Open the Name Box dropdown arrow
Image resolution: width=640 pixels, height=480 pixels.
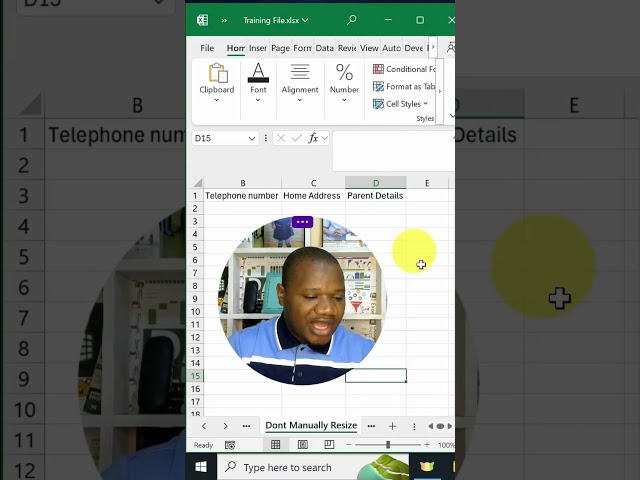[252, 138]
